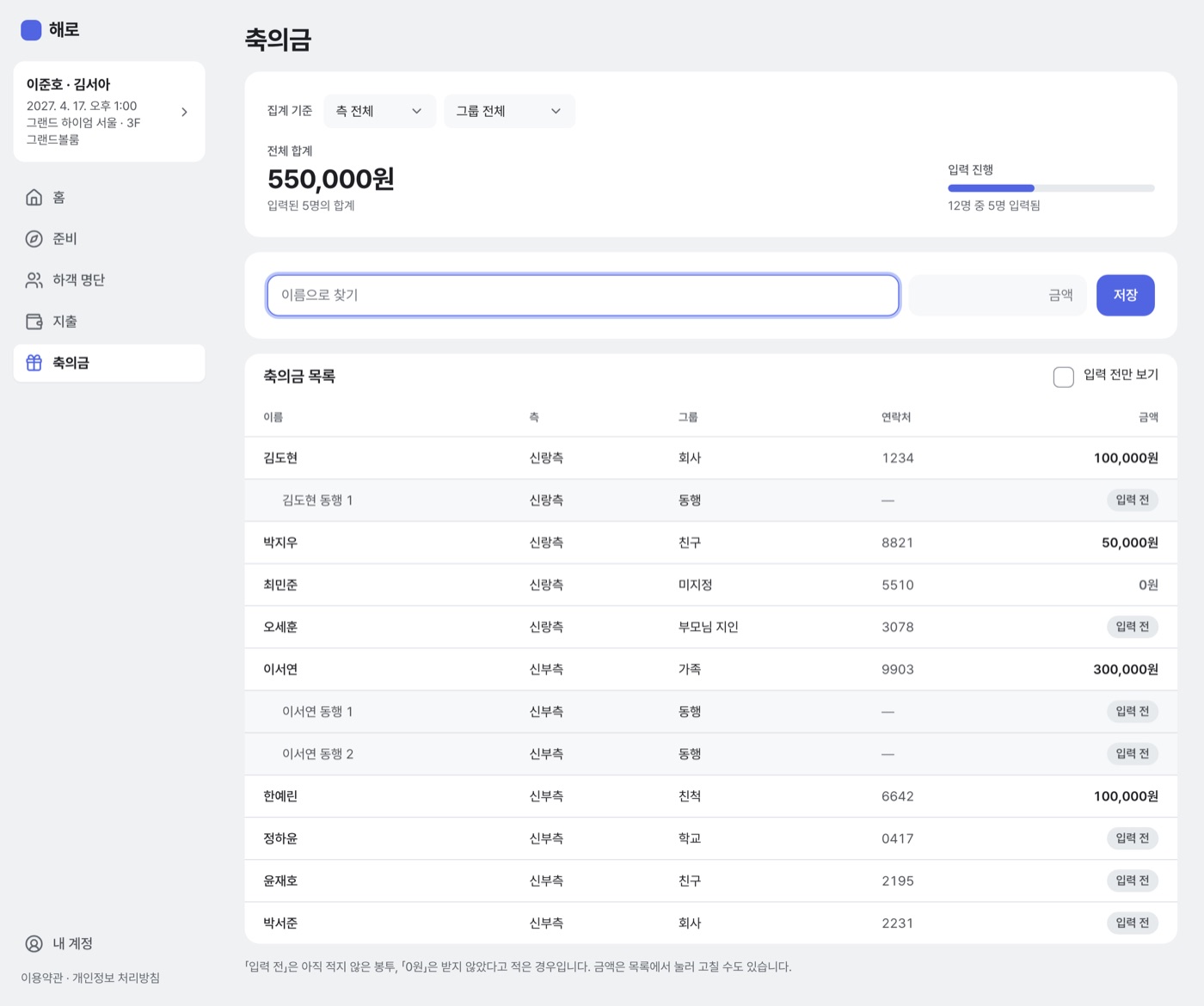
Task: Click the 지출 wallet icon
Action: click(34, 321)
